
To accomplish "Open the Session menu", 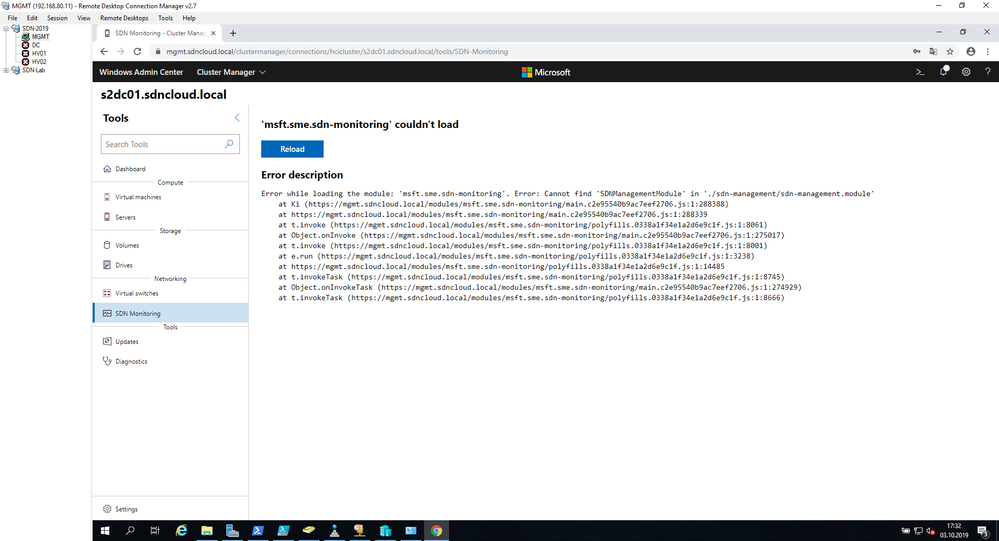I will click(57, 18).
